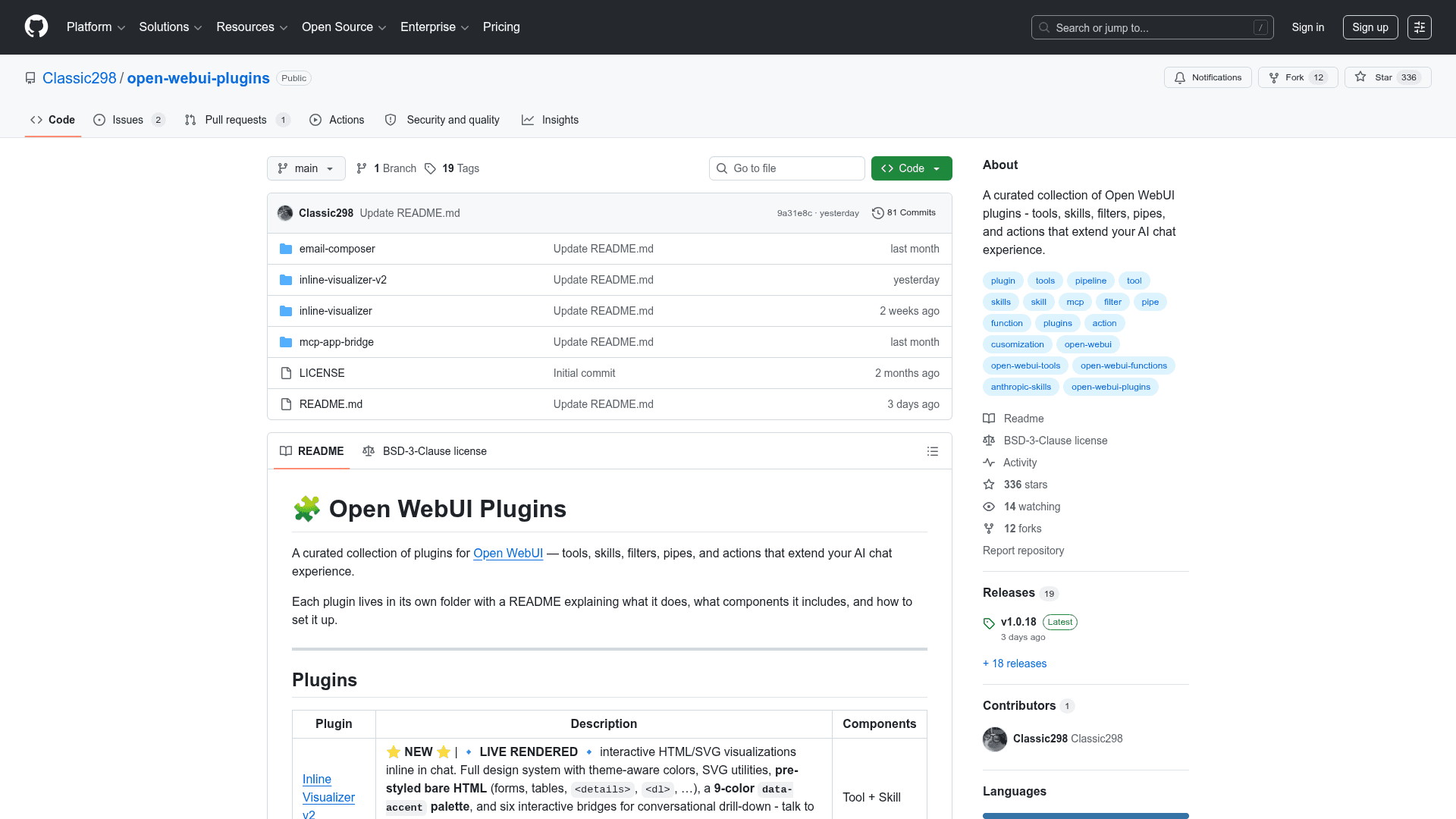The image size is (1456, 819).
Task: Open the green Code dropdown button
Action: click(x=912, y=168)
